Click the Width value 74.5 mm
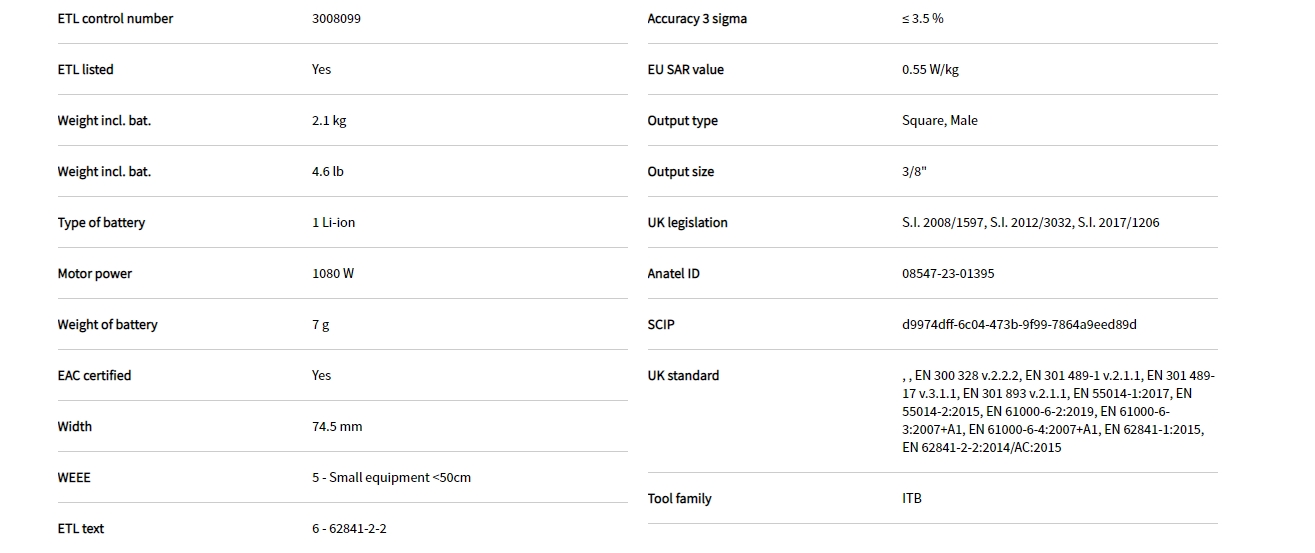 point(337,427)
